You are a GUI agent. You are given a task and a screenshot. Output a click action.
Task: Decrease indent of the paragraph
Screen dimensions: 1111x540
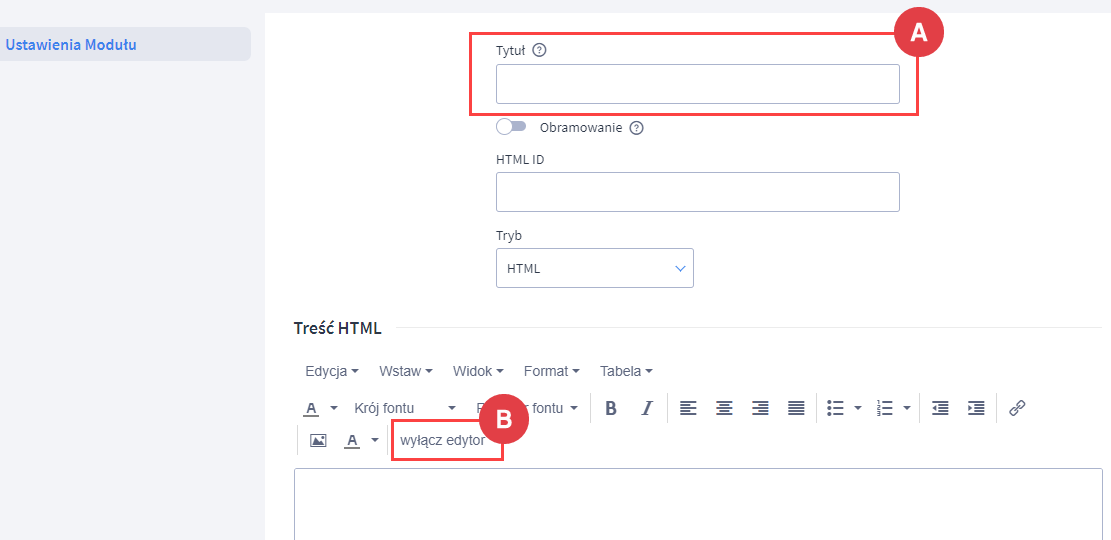(x=940, y=408)
